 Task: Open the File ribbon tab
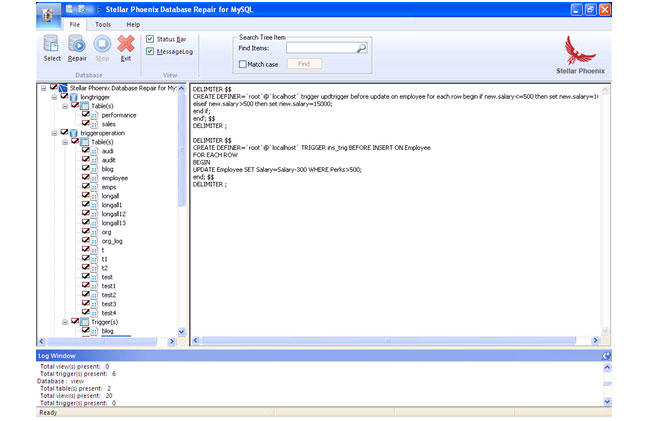click(74, 25)
